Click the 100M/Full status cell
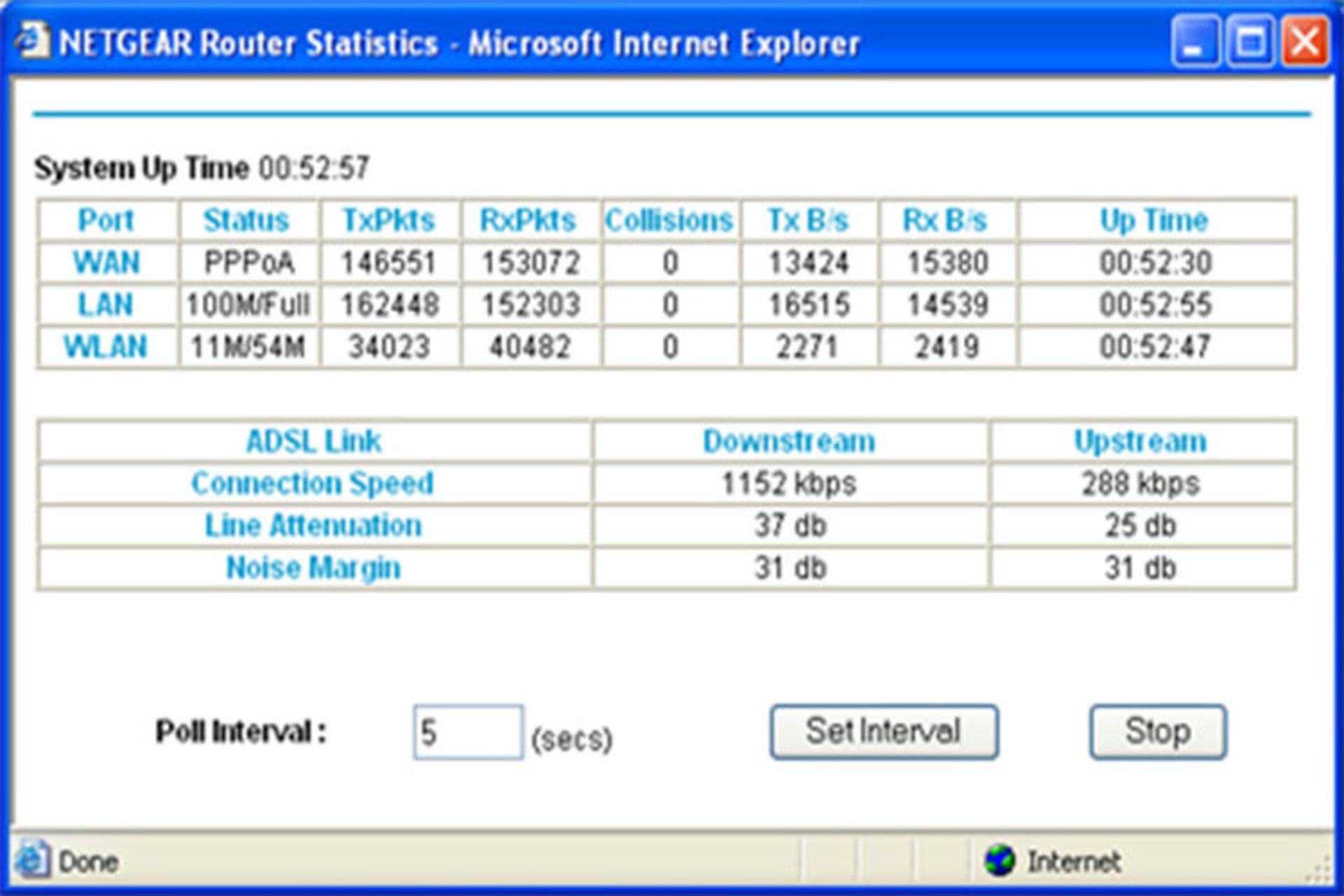 click(248, 305)
